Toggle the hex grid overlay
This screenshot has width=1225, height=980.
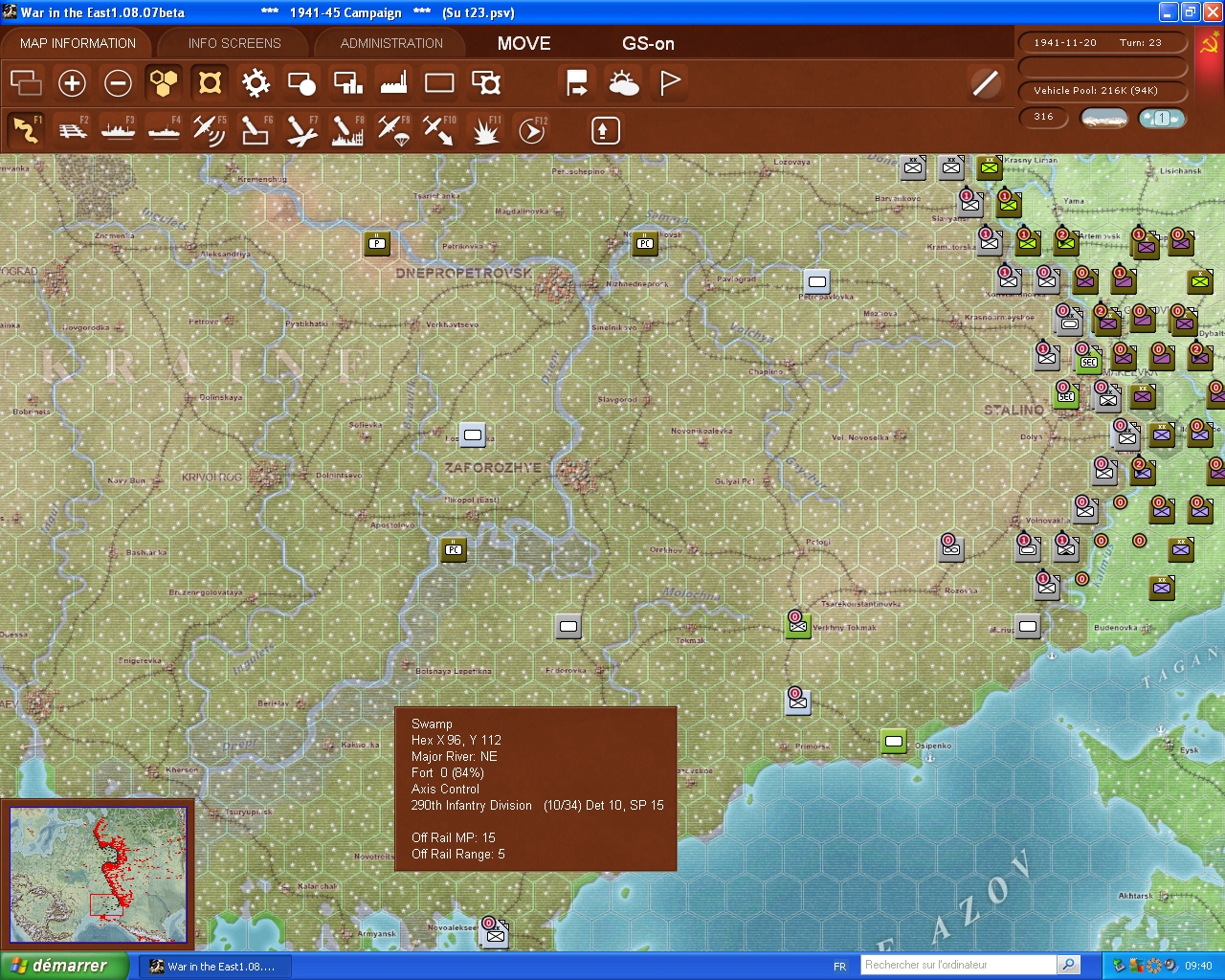click(164, 83)
